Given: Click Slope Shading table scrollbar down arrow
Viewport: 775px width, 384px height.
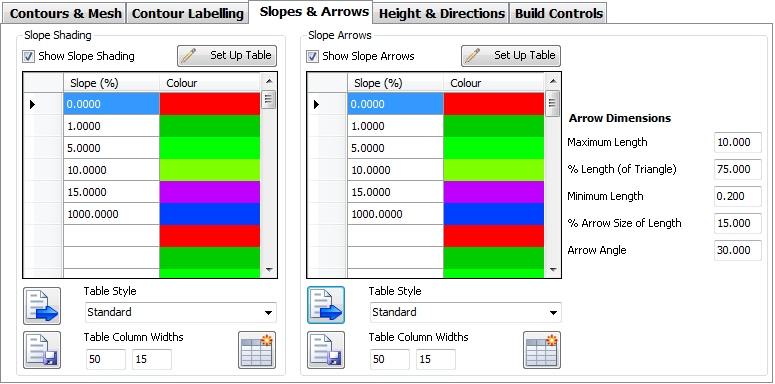Looking at the screenshot, I should [268, 269].
